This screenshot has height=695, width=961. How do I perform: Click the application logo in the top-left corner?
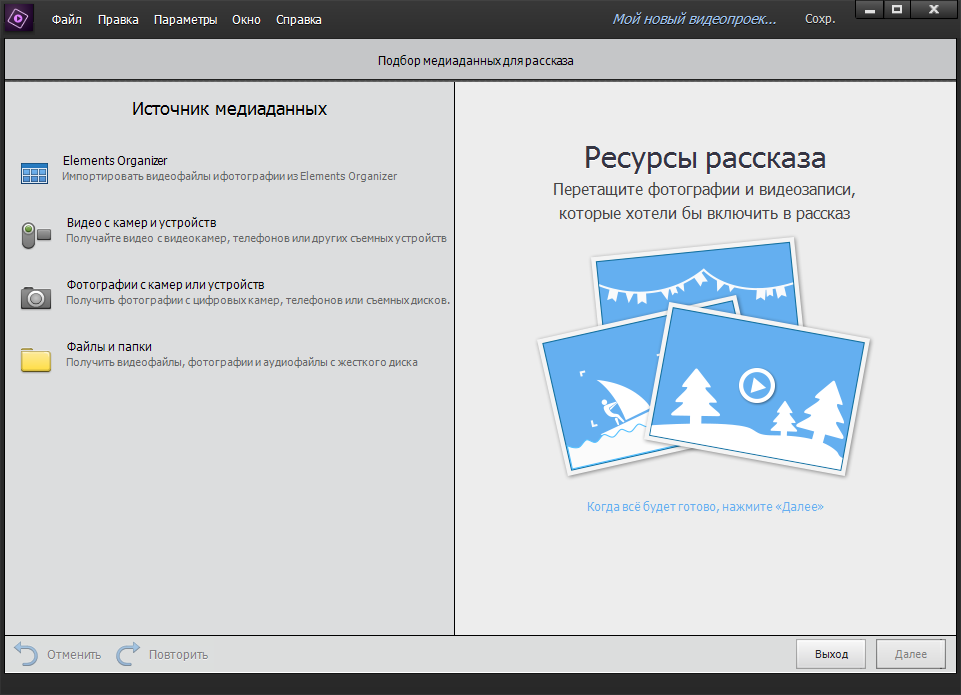(x=17, y=17)
